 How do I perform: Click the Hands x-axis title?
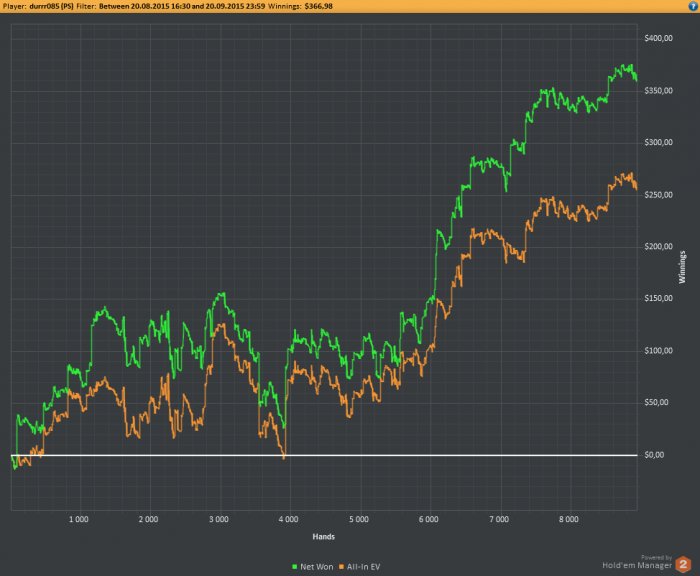coord(322,536)
